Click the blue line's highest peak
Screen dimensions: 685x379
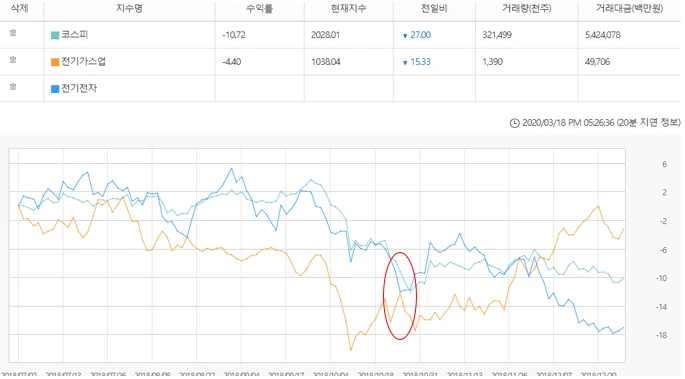click(232, 169)
